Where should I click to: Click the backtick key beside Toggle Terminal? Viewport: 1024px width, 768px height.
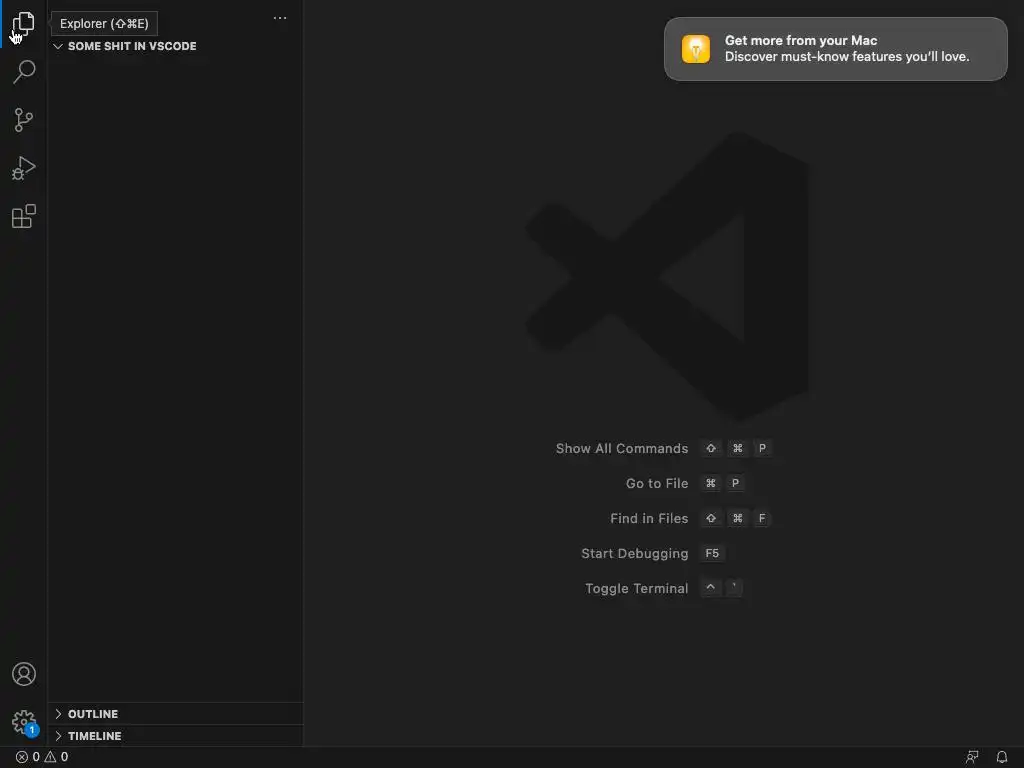pos(734,588)
